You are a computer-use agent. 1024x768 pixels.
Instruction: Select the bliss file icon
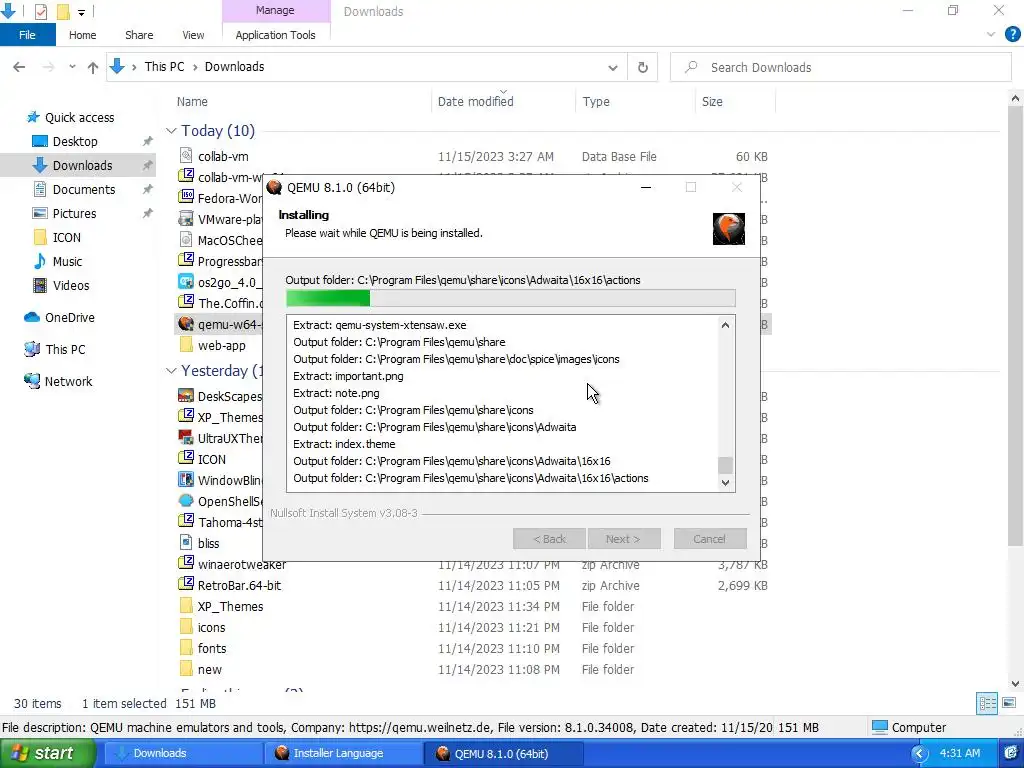[x=186, y=543]
